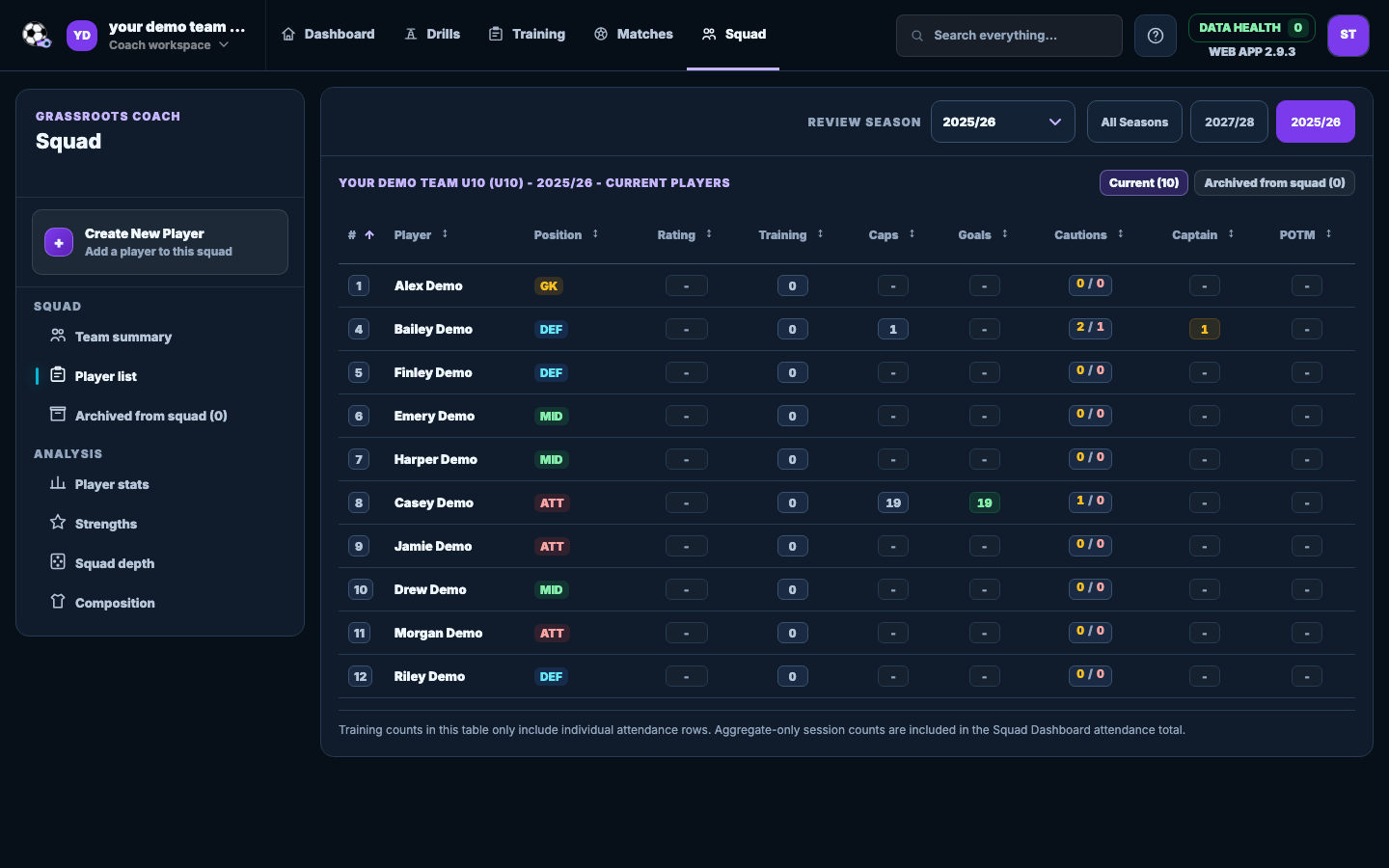The image size is (1389, 868).
Task: Click the MID badge for Drew Demo
Action: (551, 589)
